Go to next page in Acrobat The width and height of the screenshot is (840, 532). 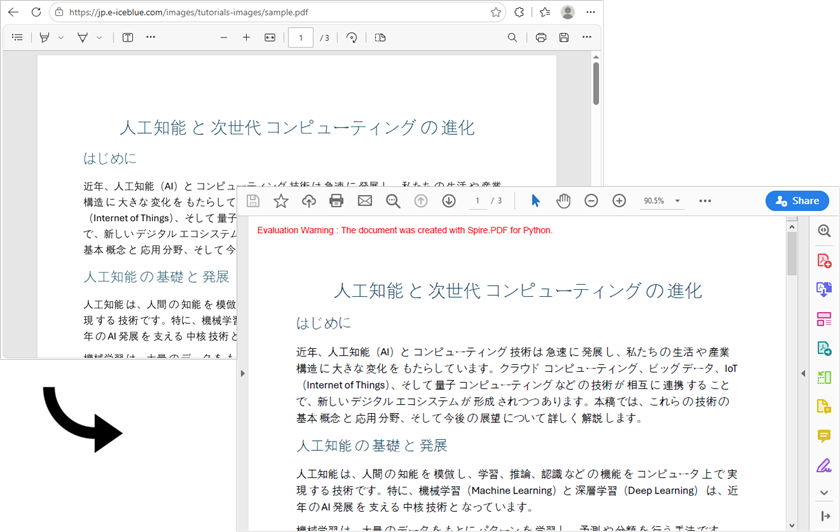(x=449, y=201)
